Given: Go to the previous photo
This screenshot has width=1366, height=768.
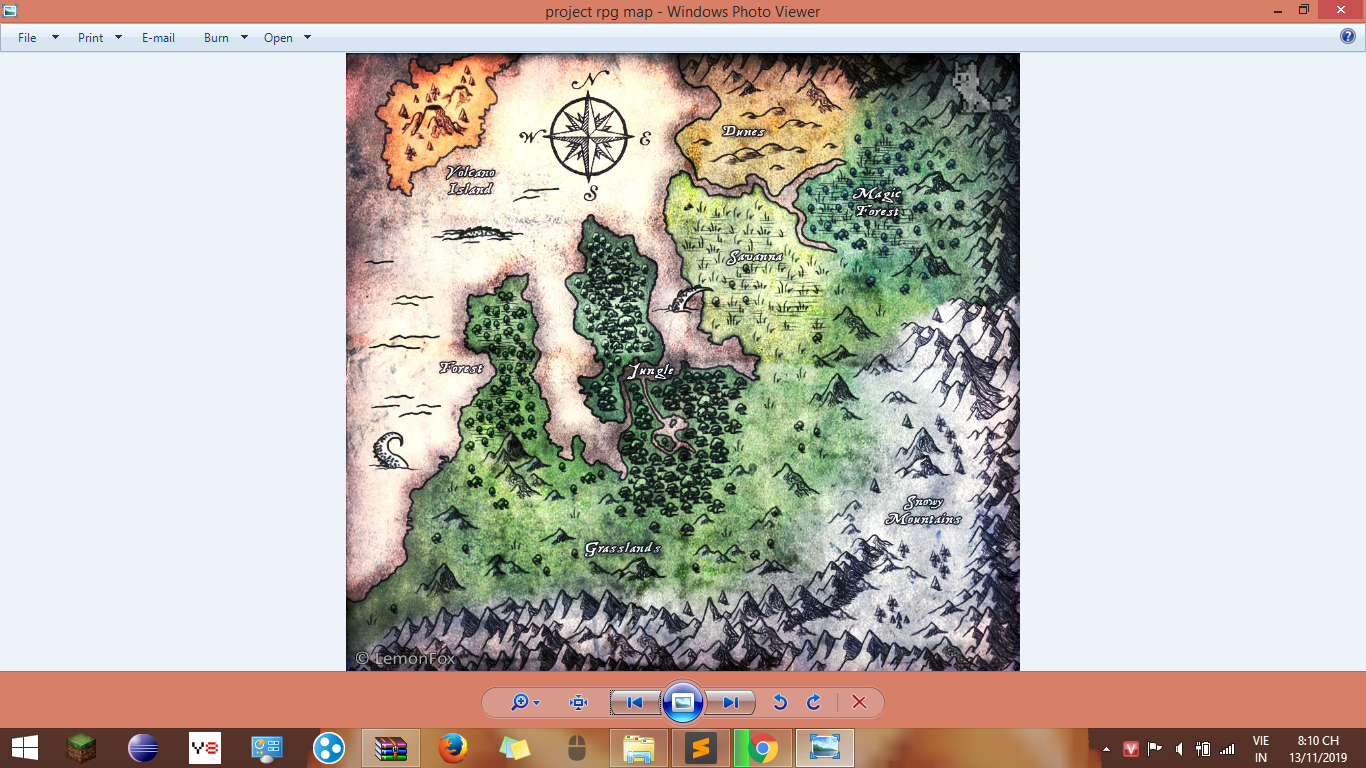Looking at the screenshot, I should (635, 702).
